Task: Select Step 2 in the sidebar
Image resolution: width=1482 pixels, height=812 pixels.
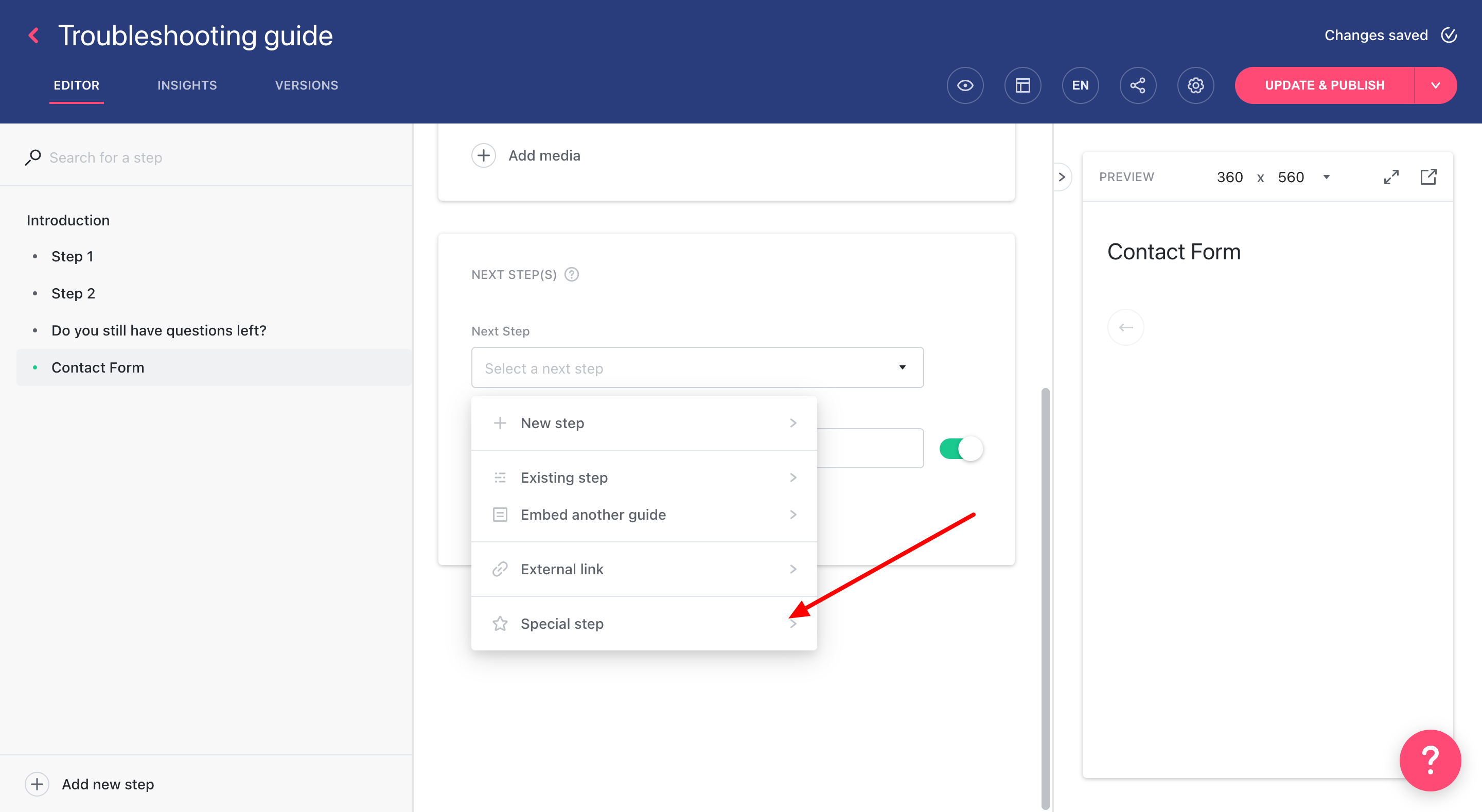Action: point(73,293)
